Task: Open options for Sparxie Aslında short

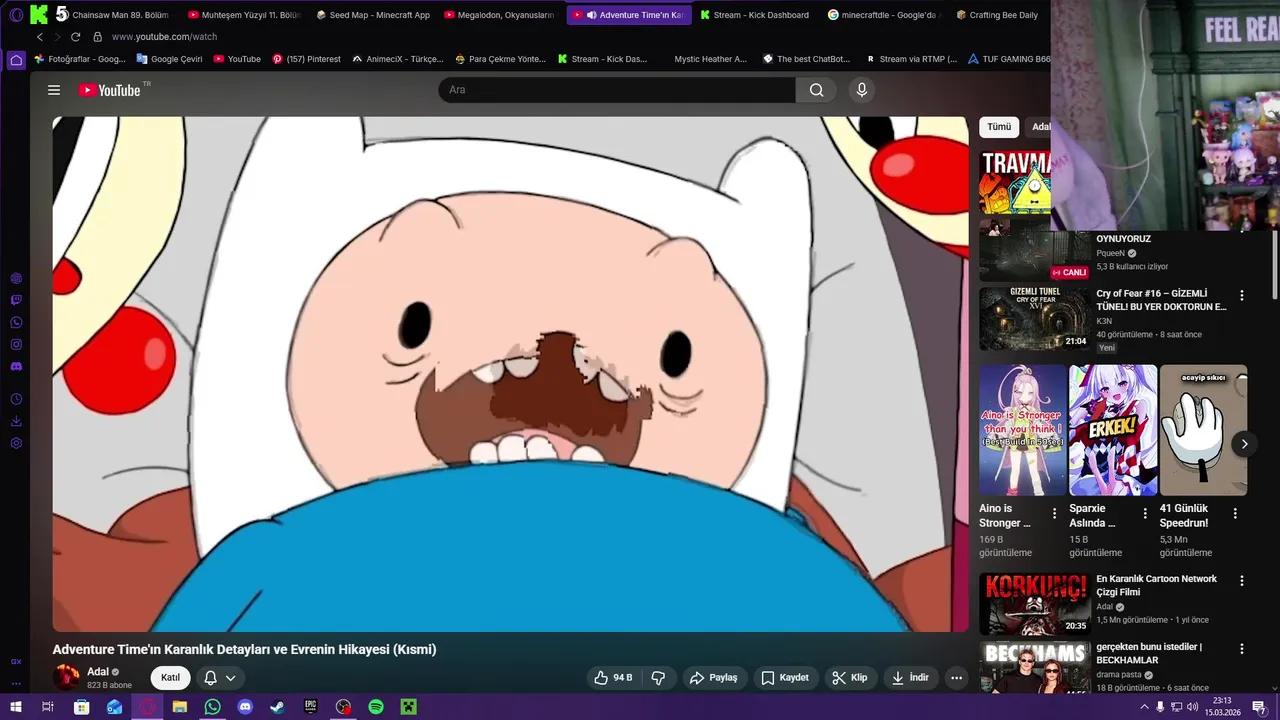Action: (1143, 514)
